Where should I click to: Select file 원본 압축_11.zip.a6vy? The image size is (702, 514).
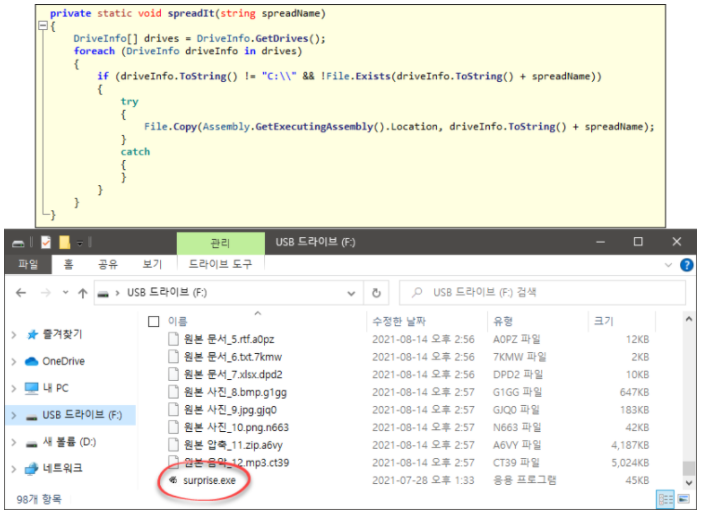pyautogui.click(x=233, y=445)
